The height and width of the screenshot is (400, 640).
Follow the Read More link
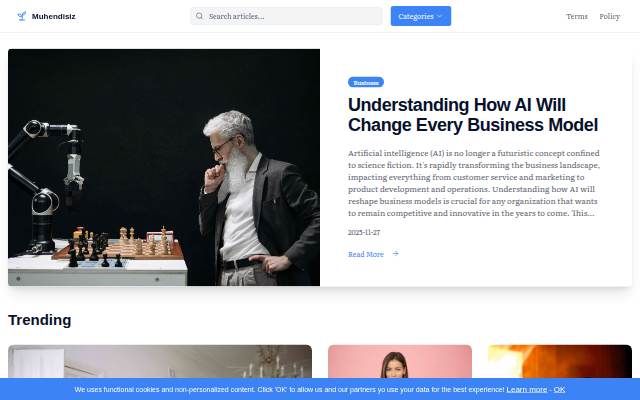point(366,254)
